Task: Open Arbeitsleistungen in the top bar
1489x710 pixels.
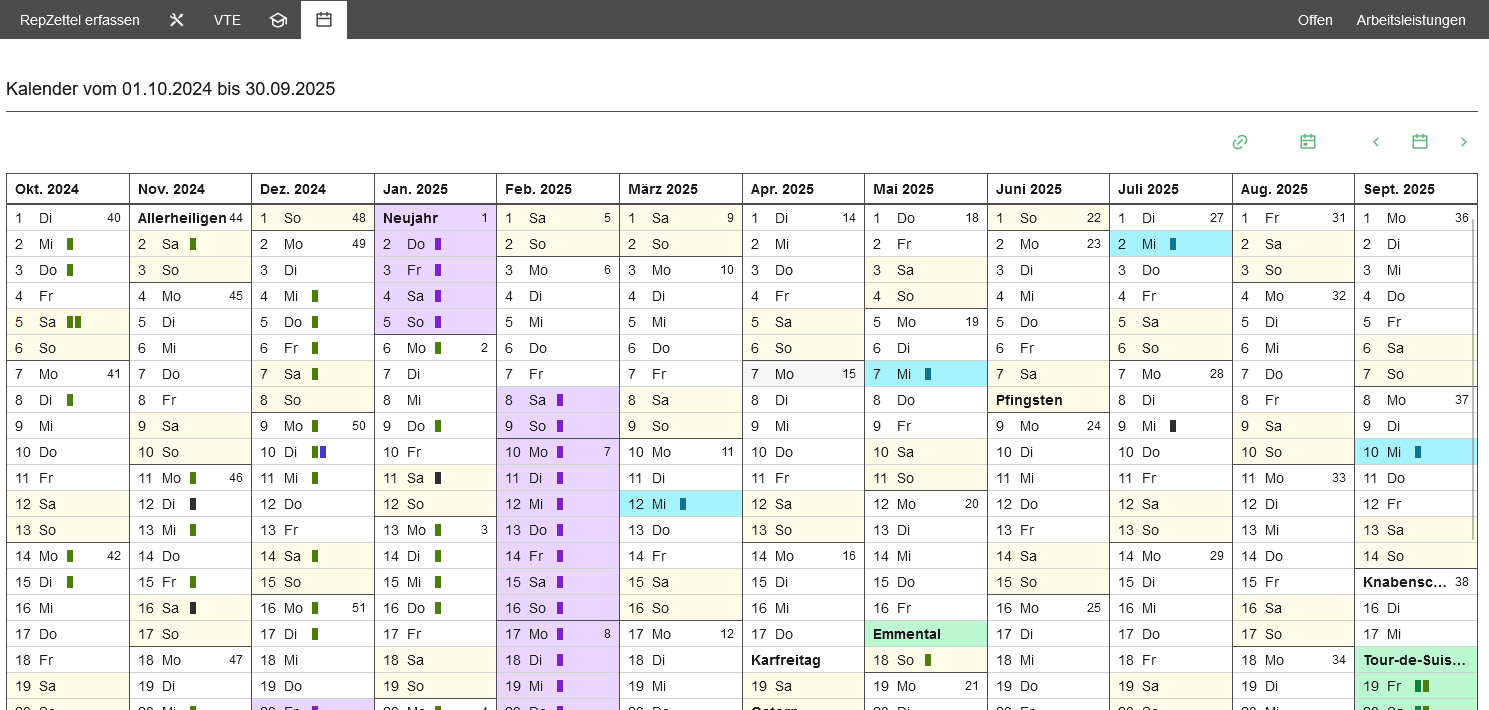Action: [1411, 20]
